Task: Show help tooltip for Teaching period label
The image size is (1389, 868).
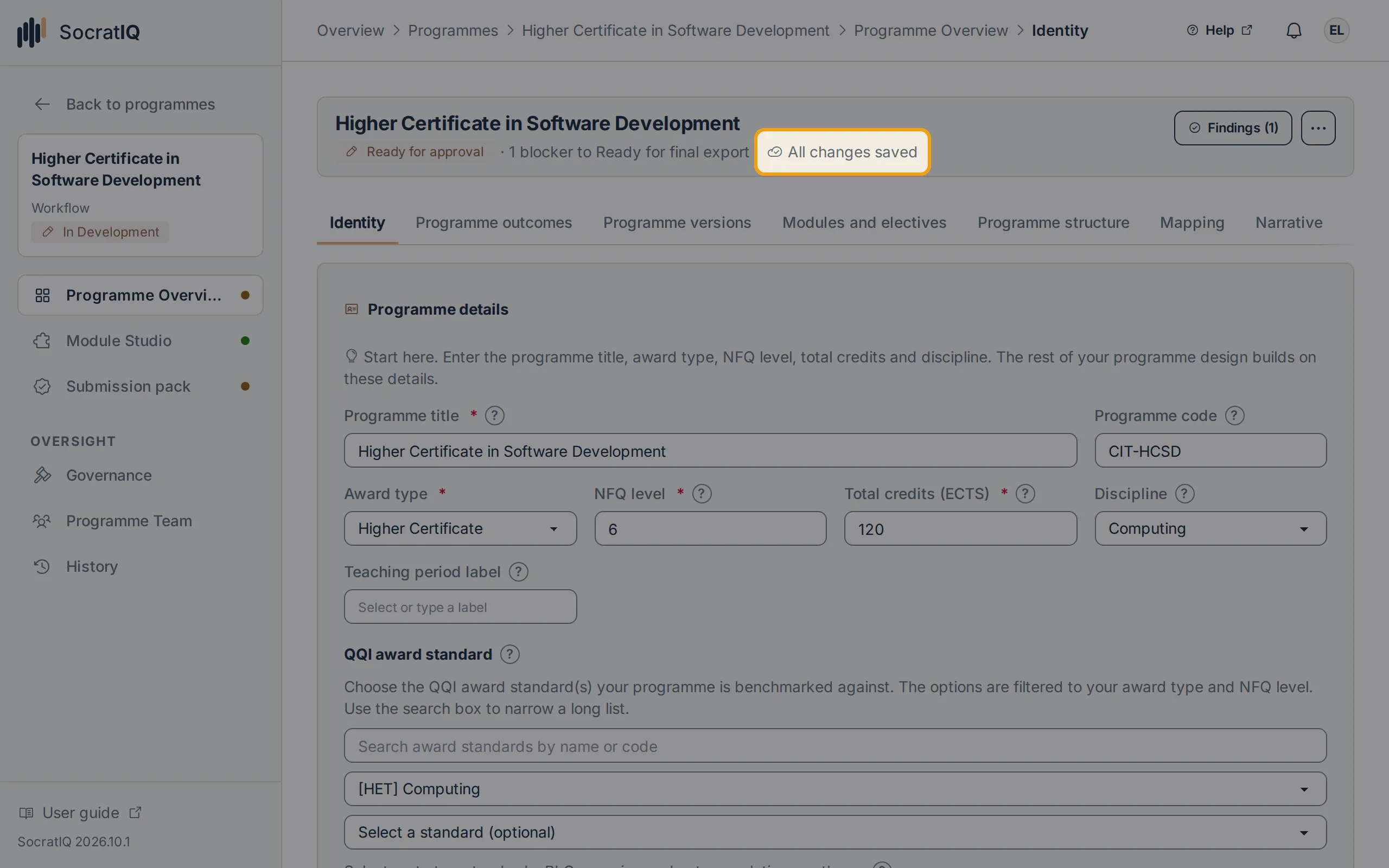Action: click(x=518, y=572)
